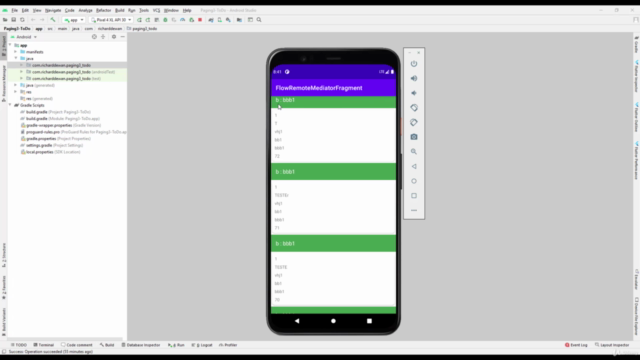Tap the phone's home navigation button

pyautogui.click(x=333, y=321)
